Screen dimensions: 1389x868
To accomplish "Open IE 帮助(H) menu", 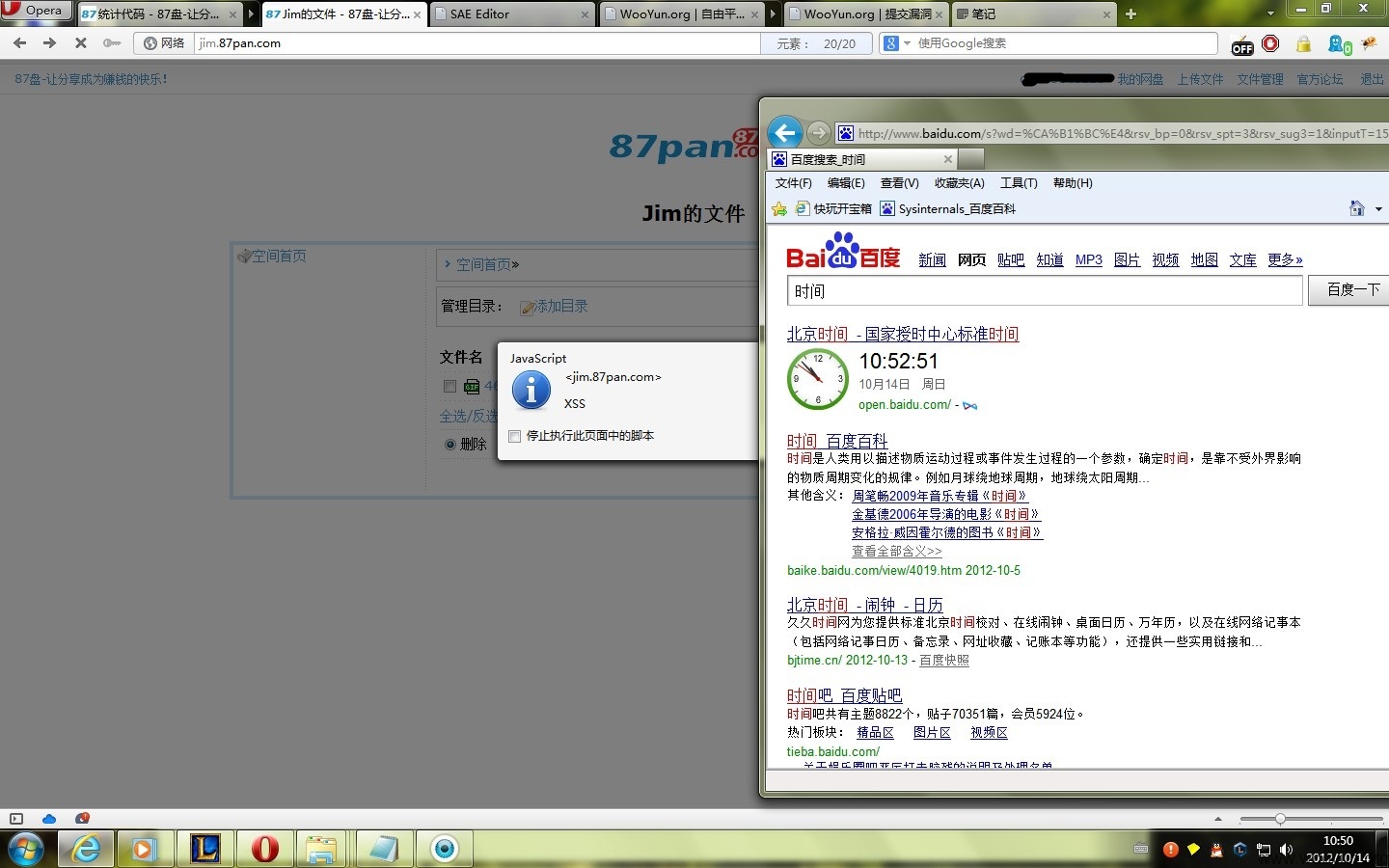I will tap(1073, 183).
